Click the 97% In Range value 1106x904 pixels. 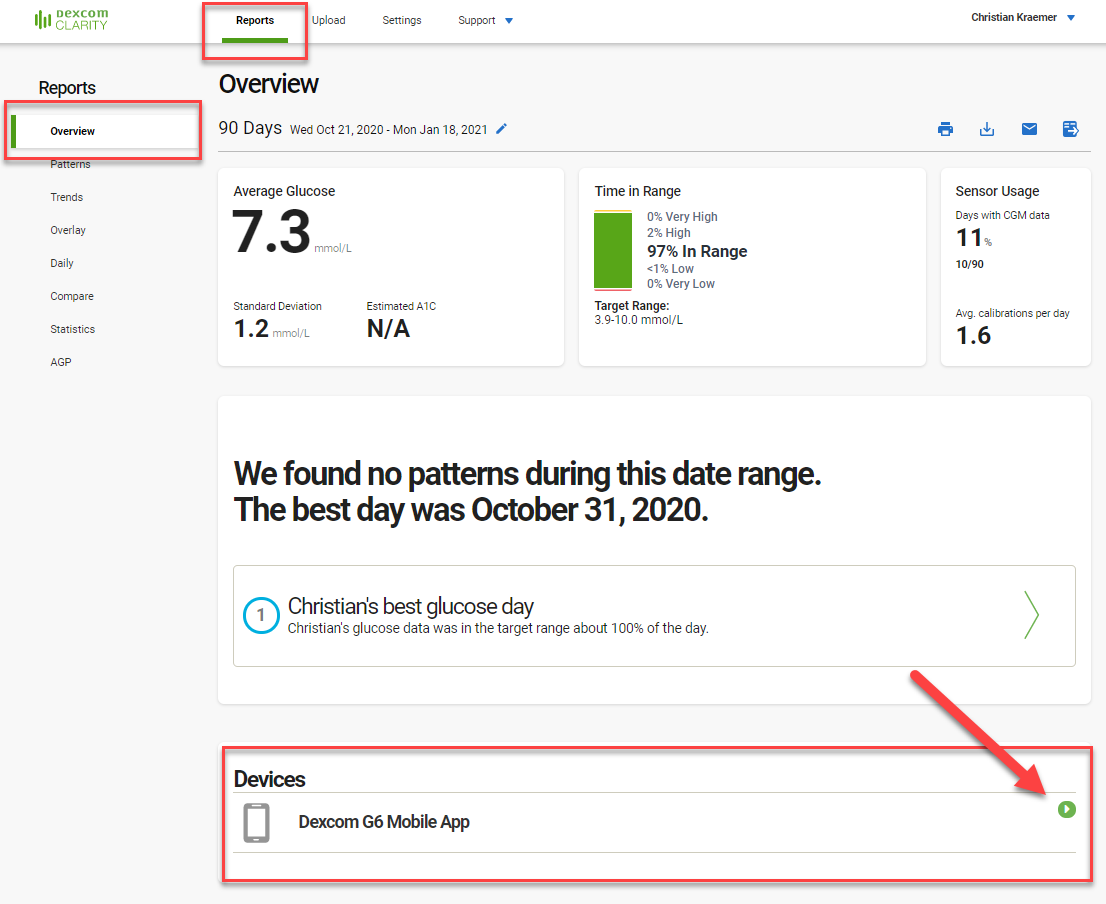(697, 252)
